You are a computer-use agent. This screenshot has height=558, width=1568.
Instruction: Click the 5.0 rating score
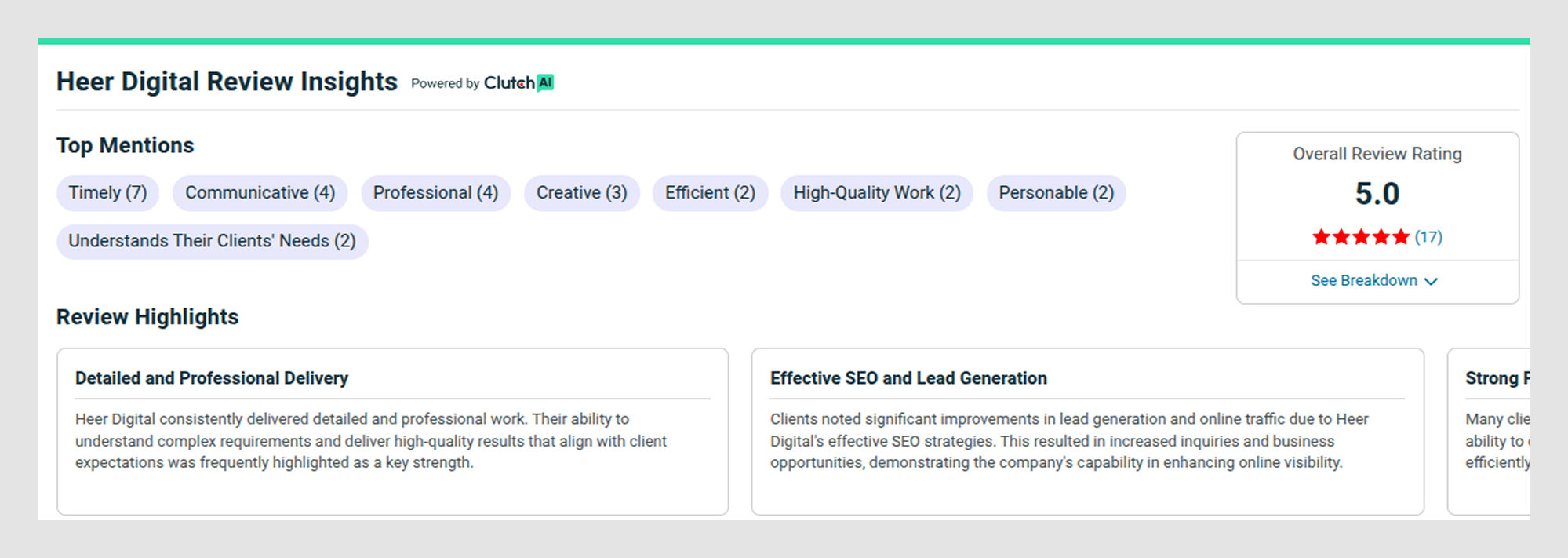[x=1377, y=194]
